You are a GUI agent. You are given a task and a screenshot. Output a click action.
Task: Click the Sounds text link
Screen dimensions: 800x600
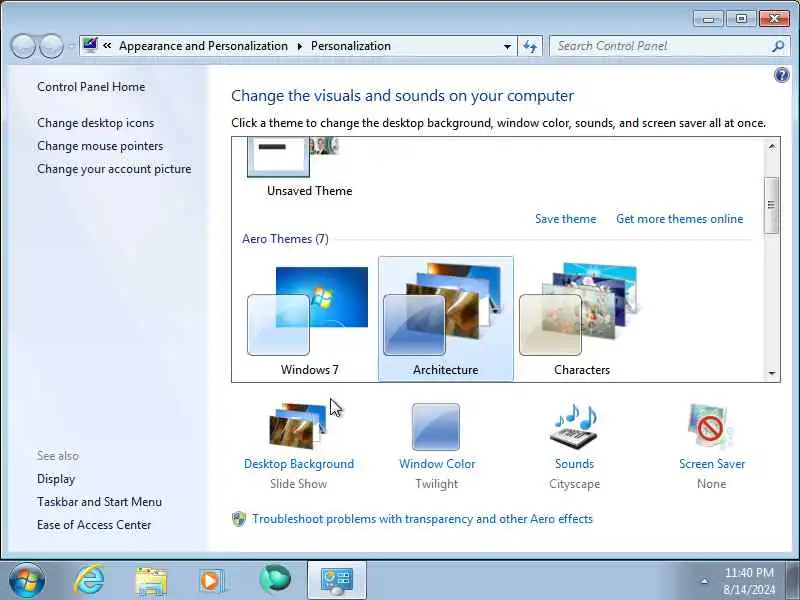pyautogui.click(x=574, y=464)
